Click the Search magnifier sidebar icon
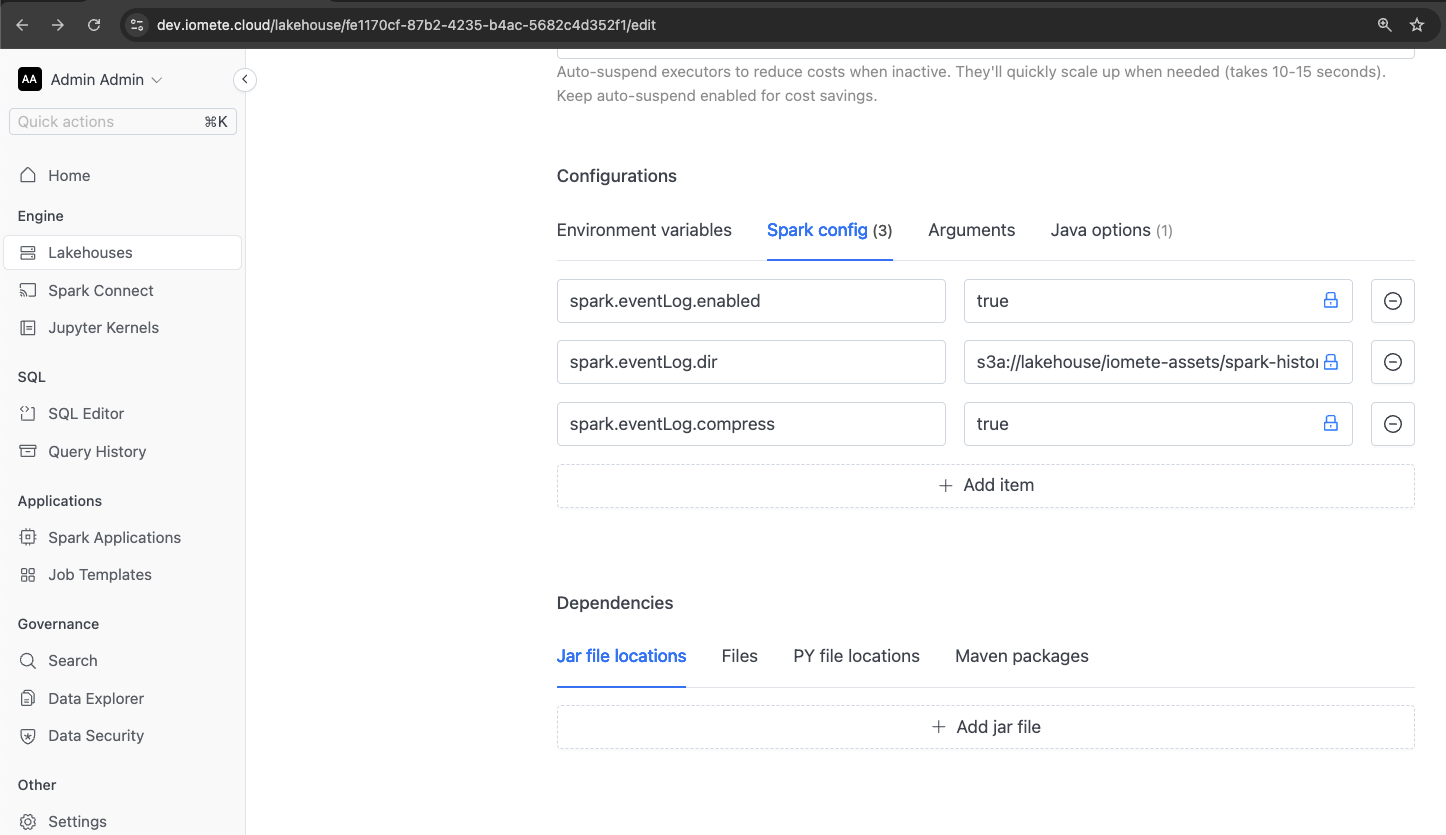1446x835 pixels. tap(28, 661)
